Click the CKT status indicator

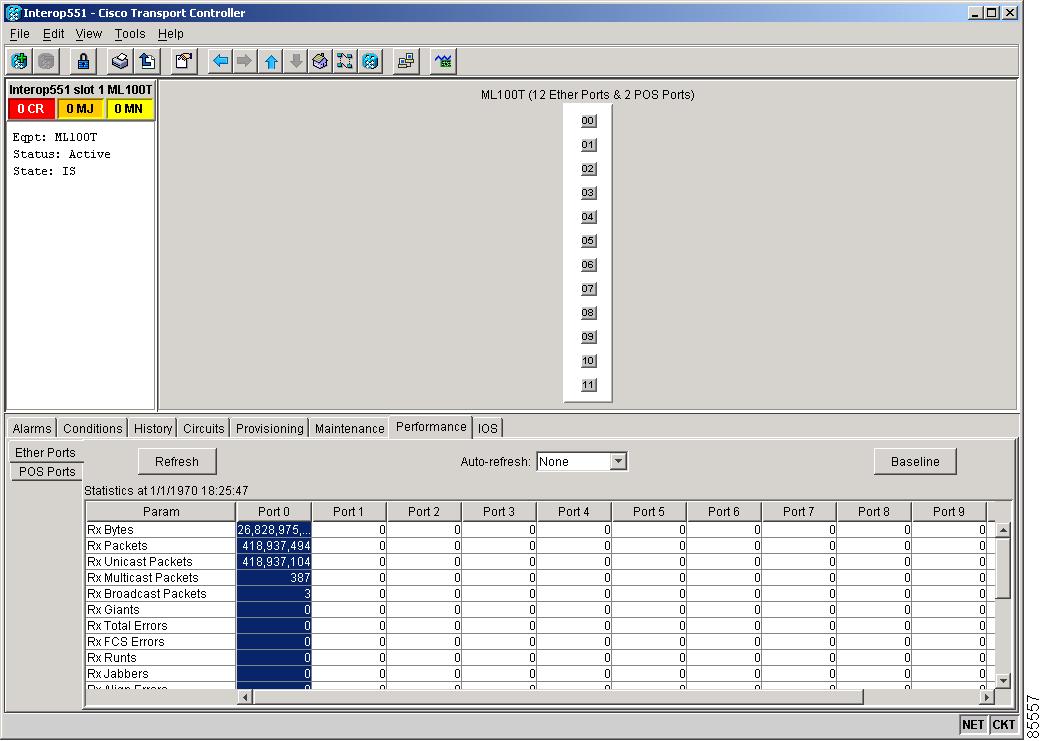[x=1003, y=724]
